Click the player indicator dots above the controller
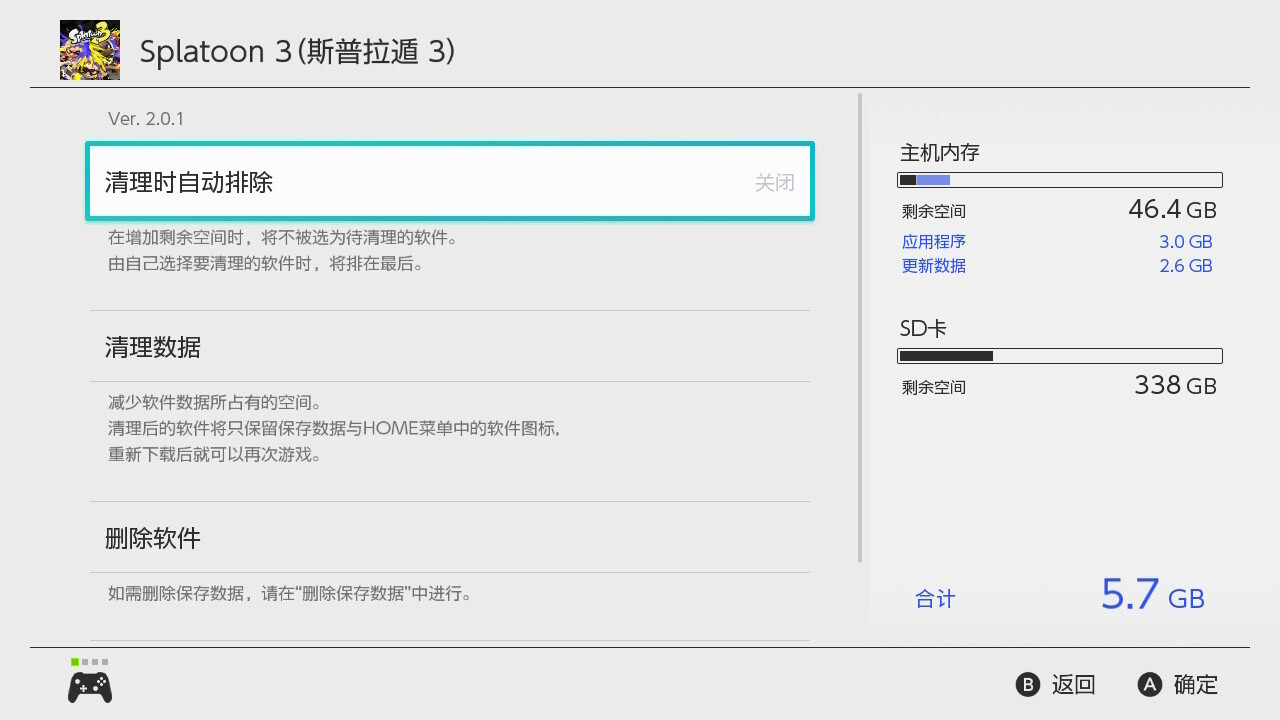Viewport: 1280px width, 720px height. [90, 662]
